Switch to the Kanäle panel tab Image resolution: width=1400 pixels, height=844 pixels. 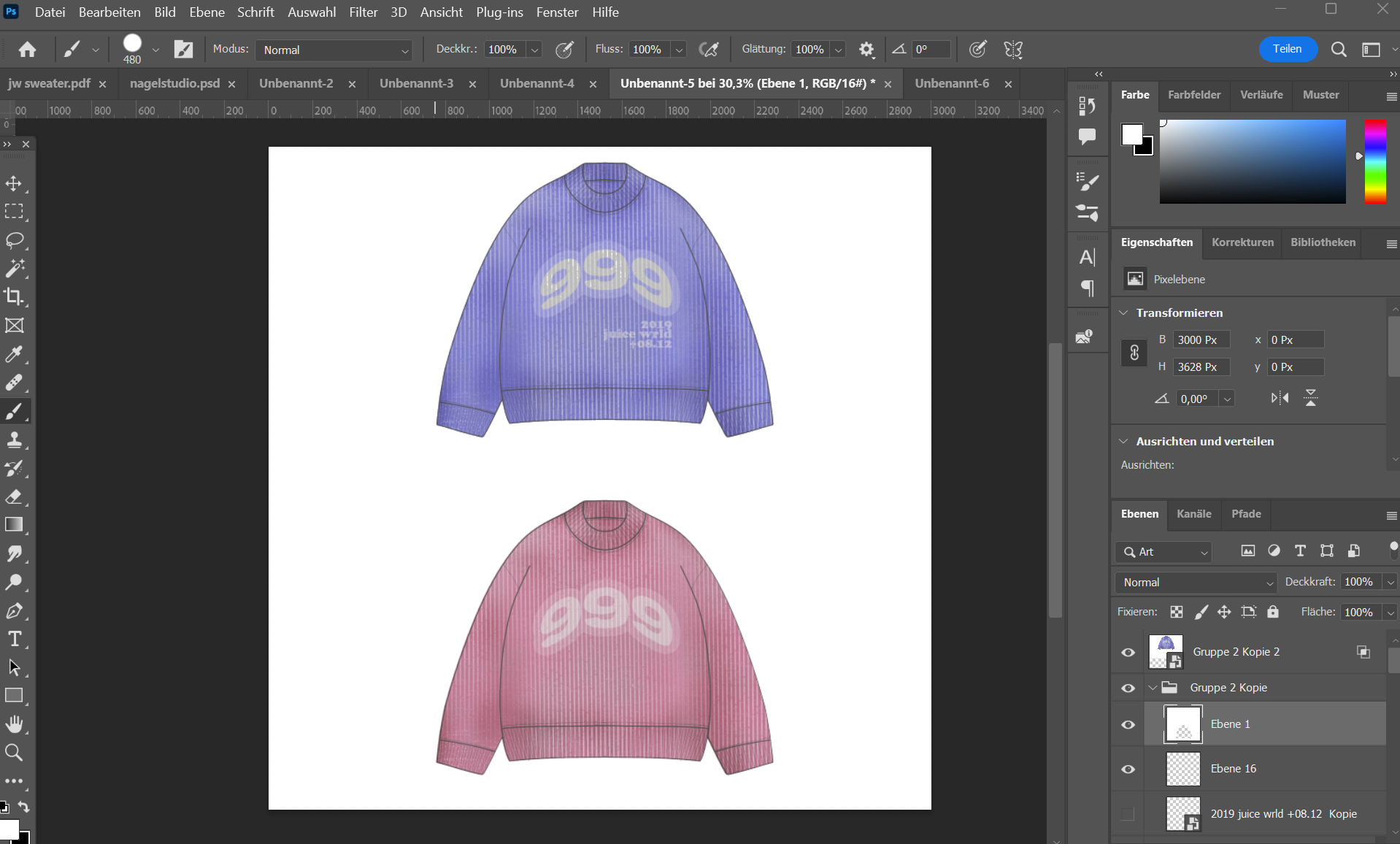(x=1193, y=514)
